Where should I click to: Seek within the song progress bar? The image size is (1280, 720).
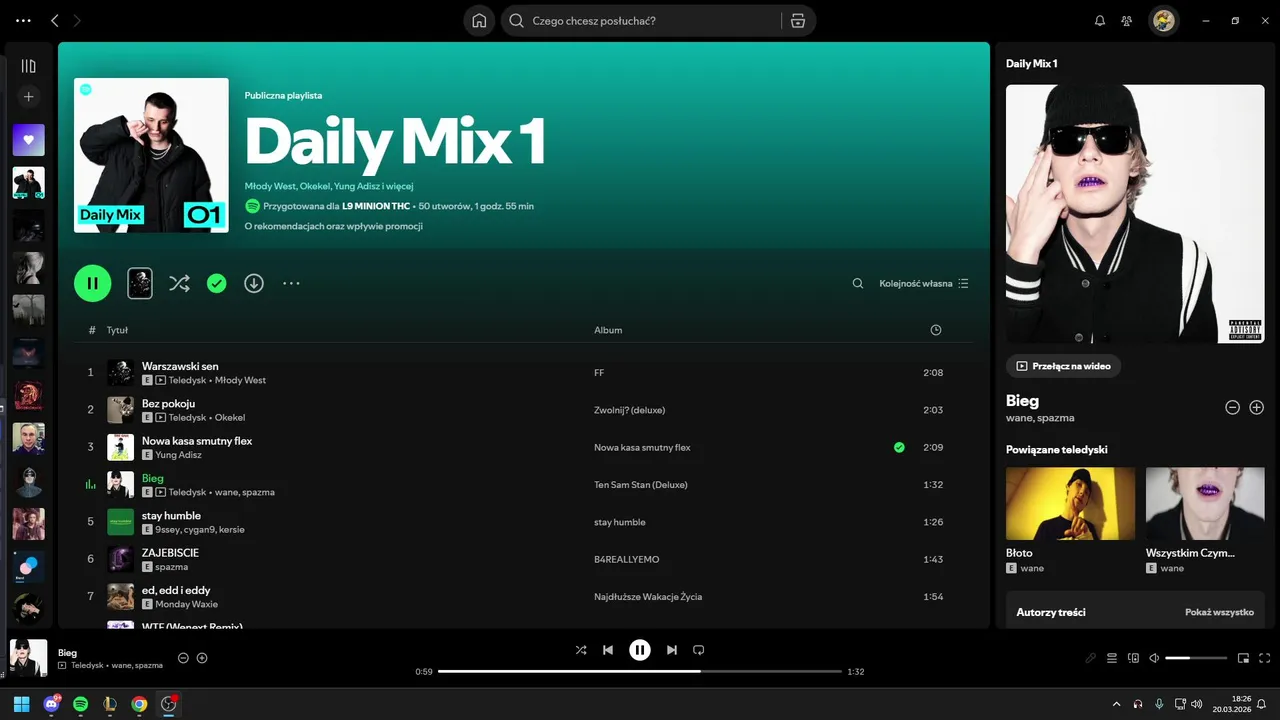[640, 671]
